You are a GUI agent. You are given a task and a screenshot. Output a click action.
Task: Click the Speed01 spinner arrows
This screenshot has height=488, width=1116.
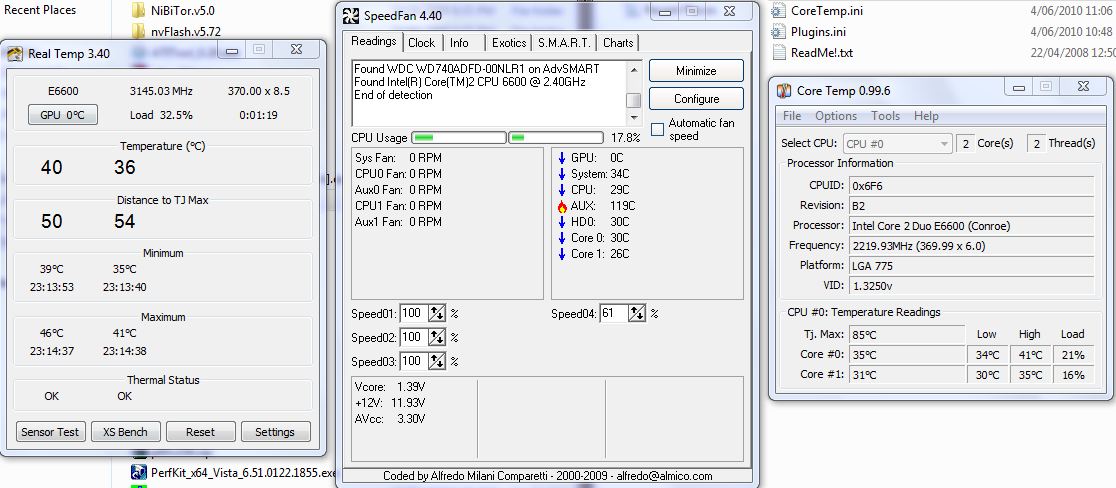(x=437, y=313)
